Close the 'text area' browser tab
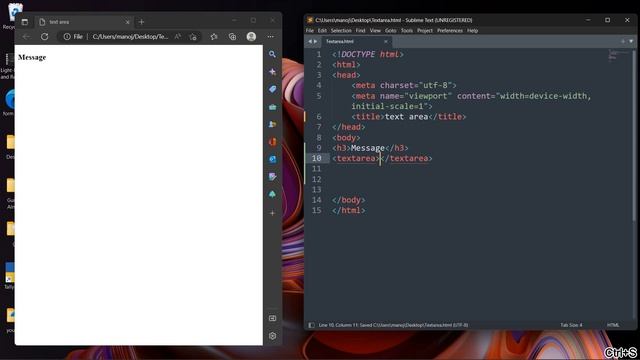Viewport: 640px width, 360px height. (x=127, y=22)
